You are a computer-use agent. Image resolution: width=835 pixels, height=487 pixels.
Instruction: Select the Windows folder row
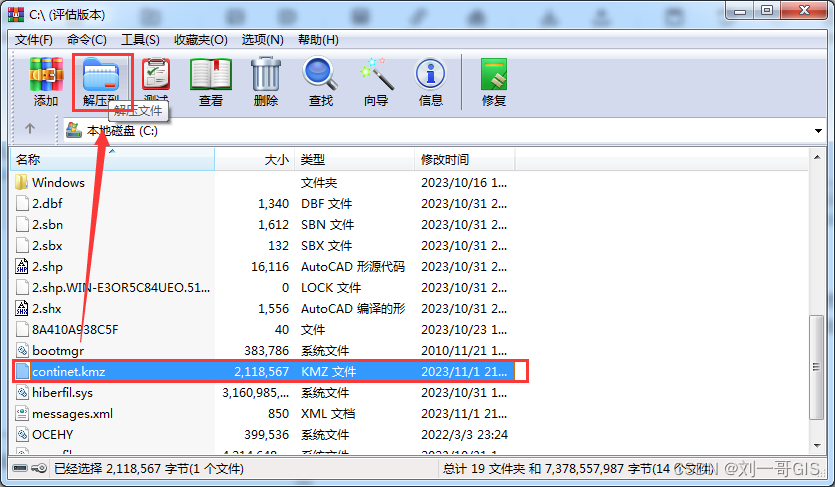click(x=263, y=183)
